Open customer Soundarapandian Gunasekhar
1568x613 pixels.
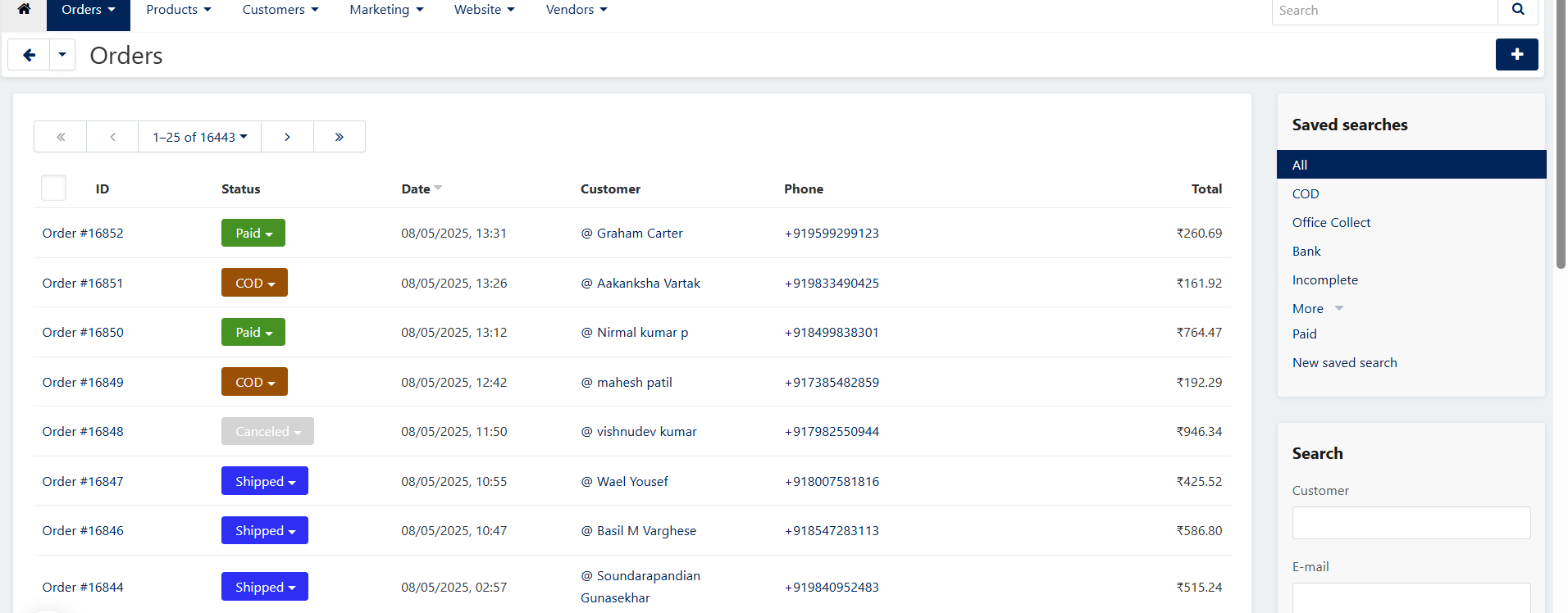point(640,587)
